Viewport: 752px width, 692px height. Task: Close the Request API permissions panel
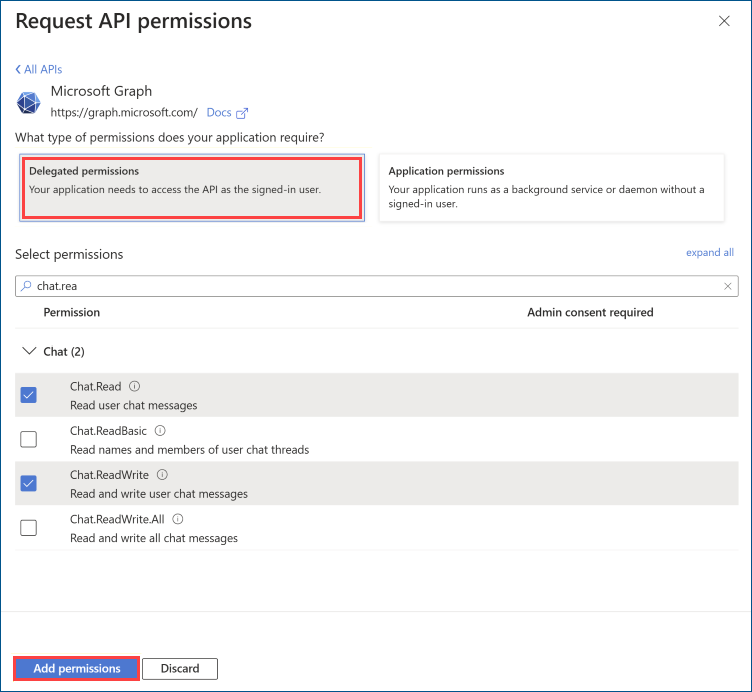[724, 21]
